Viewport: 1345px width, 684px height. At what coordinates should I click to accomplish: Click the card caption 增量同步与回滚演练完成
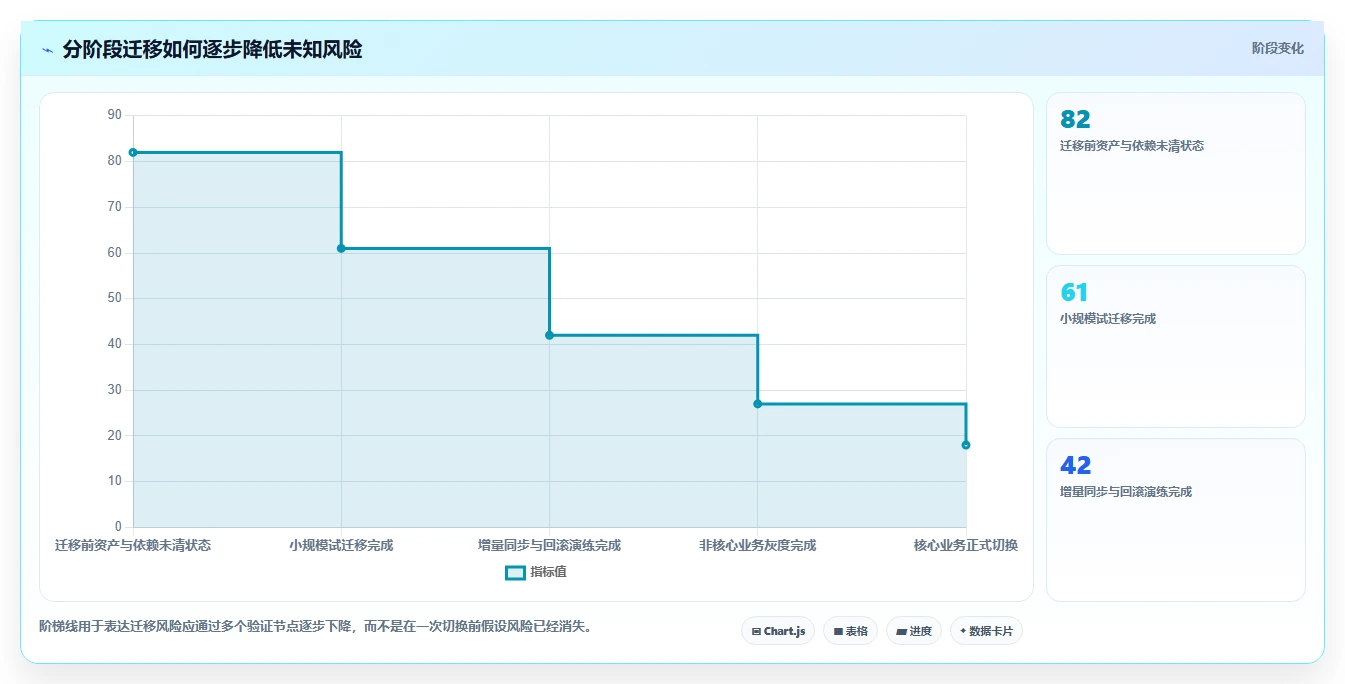pyautogui.click(x=1126, y=492)
